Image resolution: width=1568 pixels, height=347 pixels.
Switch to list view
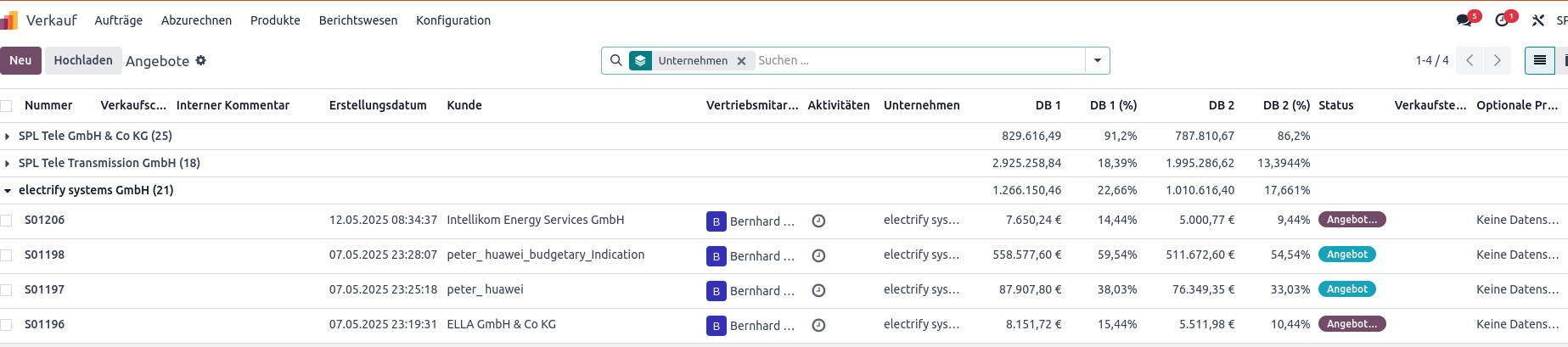(1539, 60)
